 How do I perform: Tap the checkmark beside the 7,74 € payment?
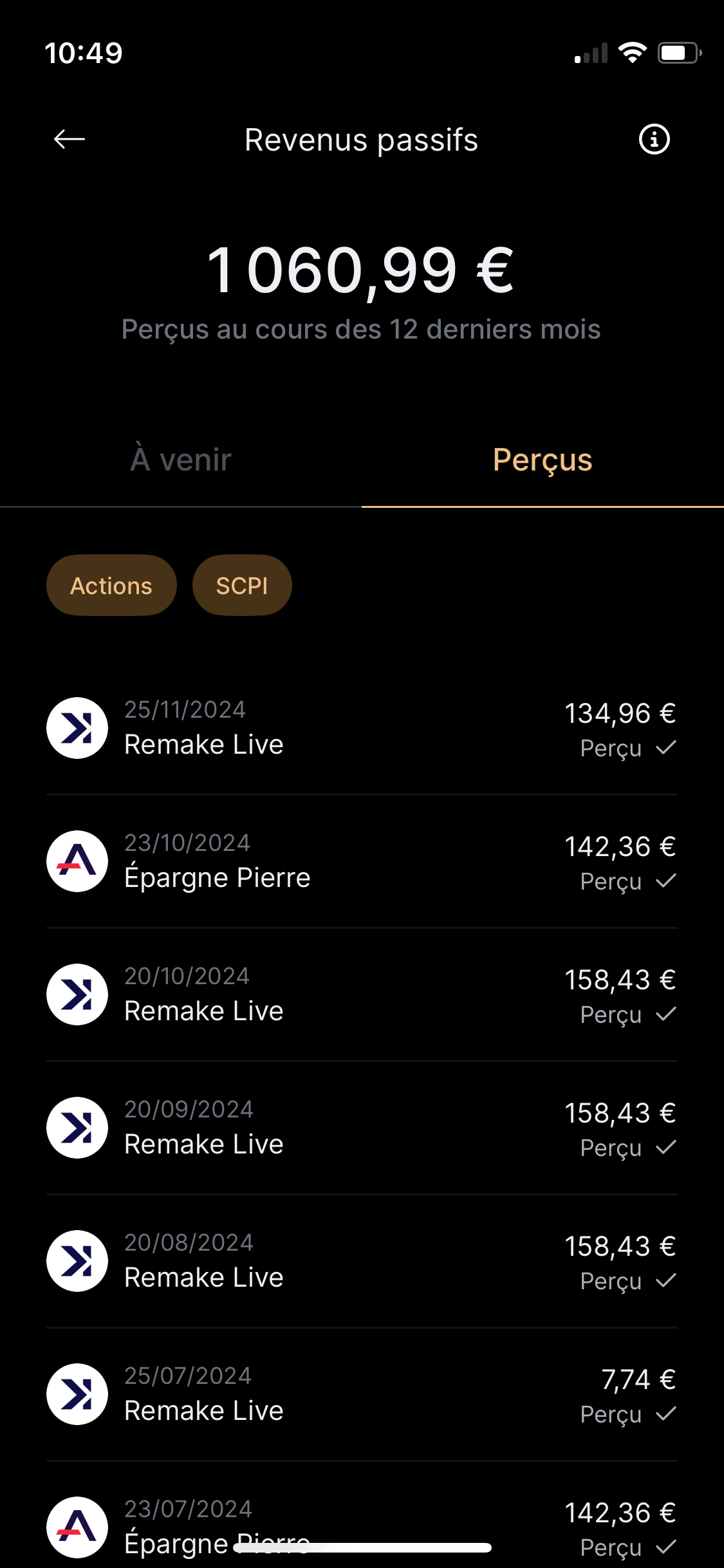coord(666,1414)
